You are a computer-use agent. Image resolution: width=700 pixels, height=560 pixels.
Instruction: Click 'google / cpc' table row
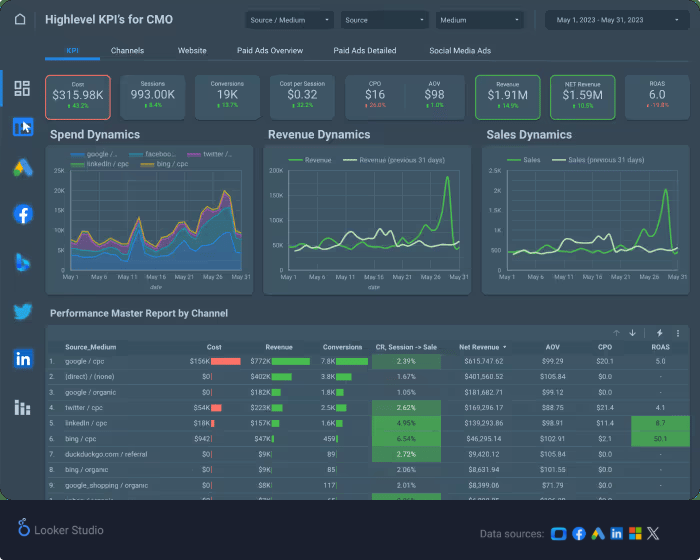[x=368, y=361]
